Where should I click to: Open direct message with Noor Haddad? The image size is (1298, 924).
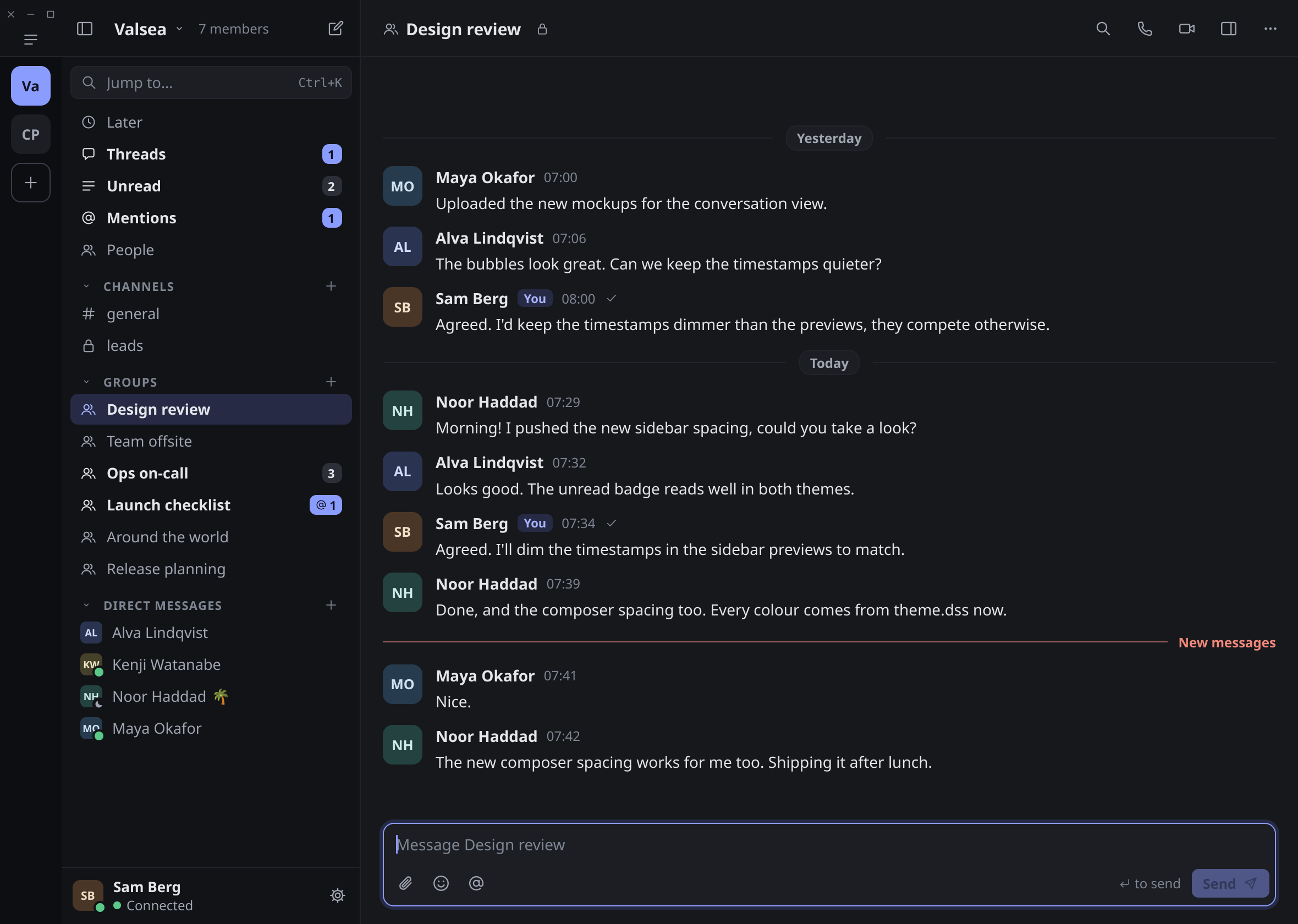tap(211, 696)
